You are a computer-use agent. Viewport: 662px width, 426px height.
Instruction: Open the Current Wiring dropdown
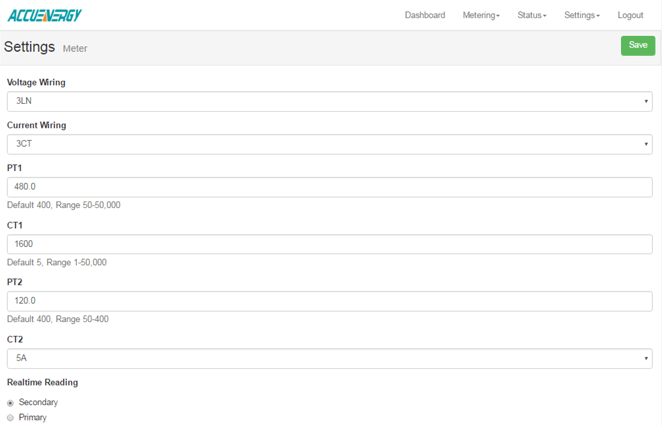coord(329,144)
